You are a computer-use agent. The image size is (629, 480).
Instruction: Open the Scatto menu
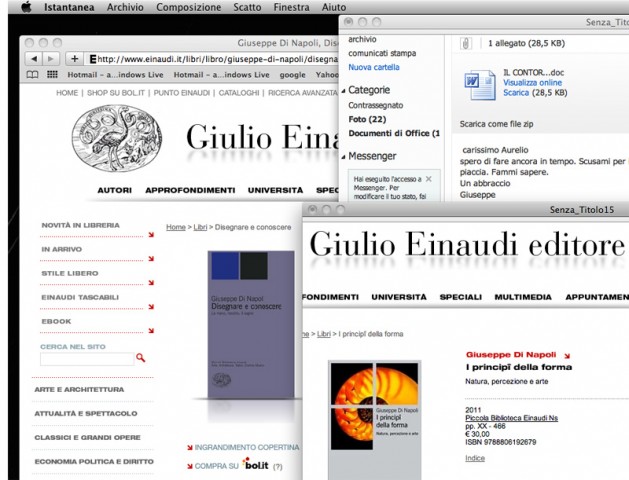click(247, 7)
